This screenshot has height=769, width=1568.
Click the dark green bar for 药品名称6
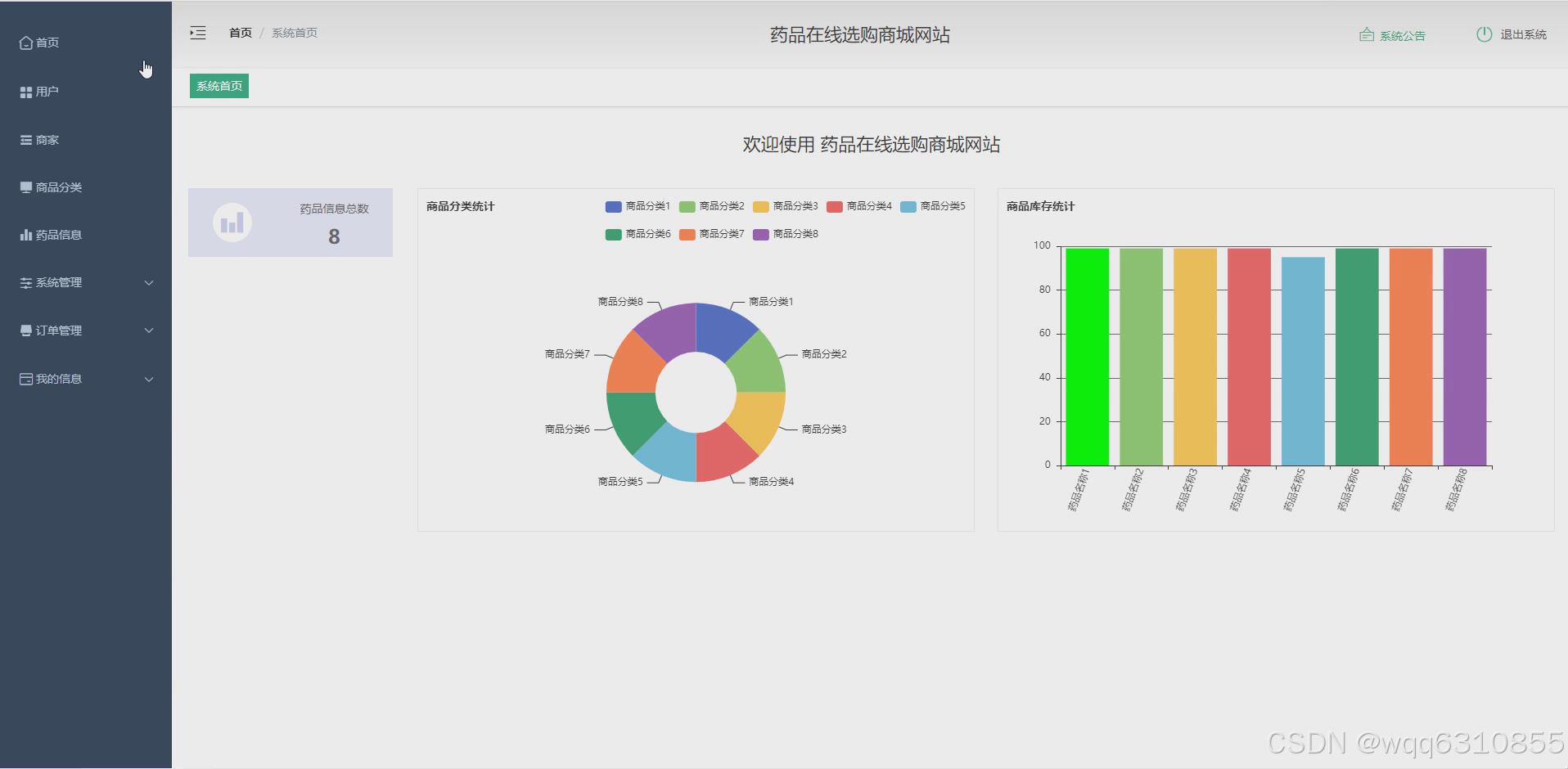click(x=1357, y=357)
